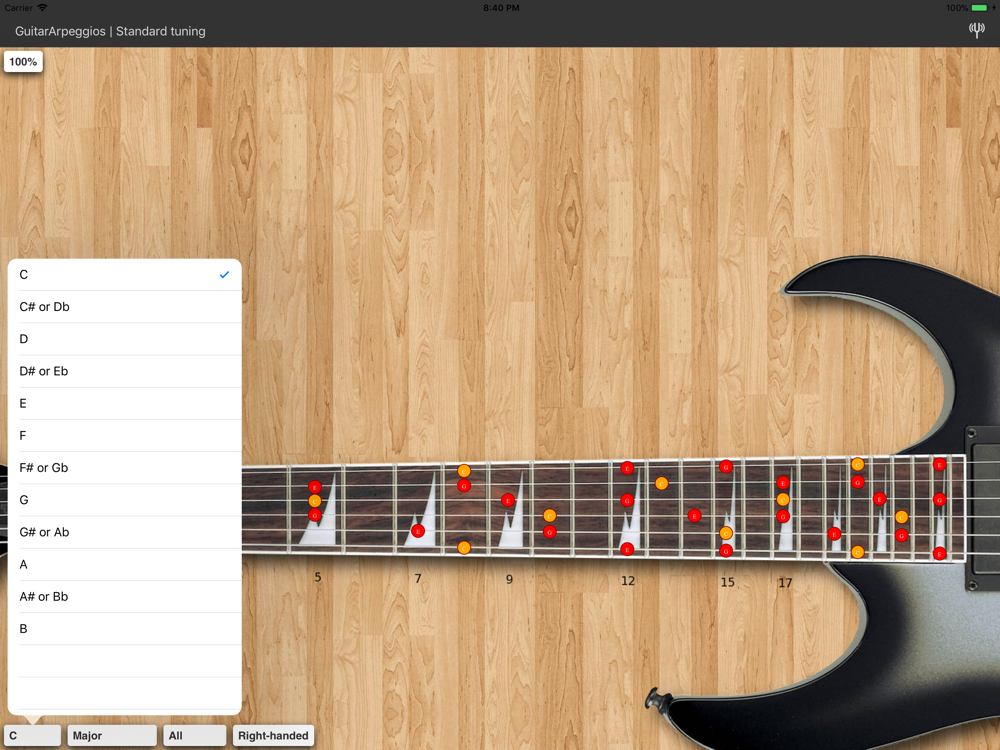Tap the bottom orange C note at fret 8
This screenshot has height=750, width=1000.
(x=464, y=548)
